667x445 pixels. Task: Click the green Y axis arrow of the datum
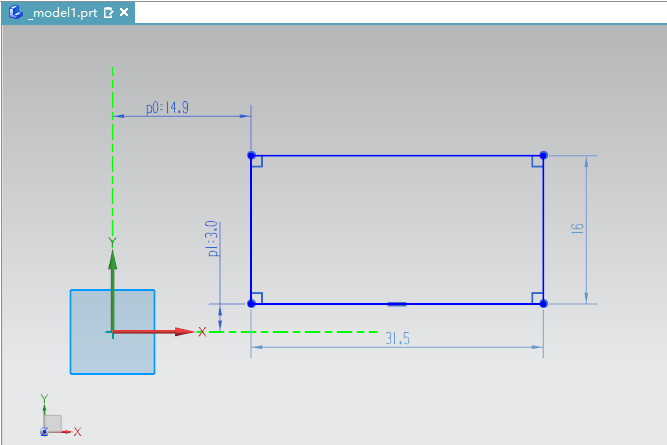[113, 289]
